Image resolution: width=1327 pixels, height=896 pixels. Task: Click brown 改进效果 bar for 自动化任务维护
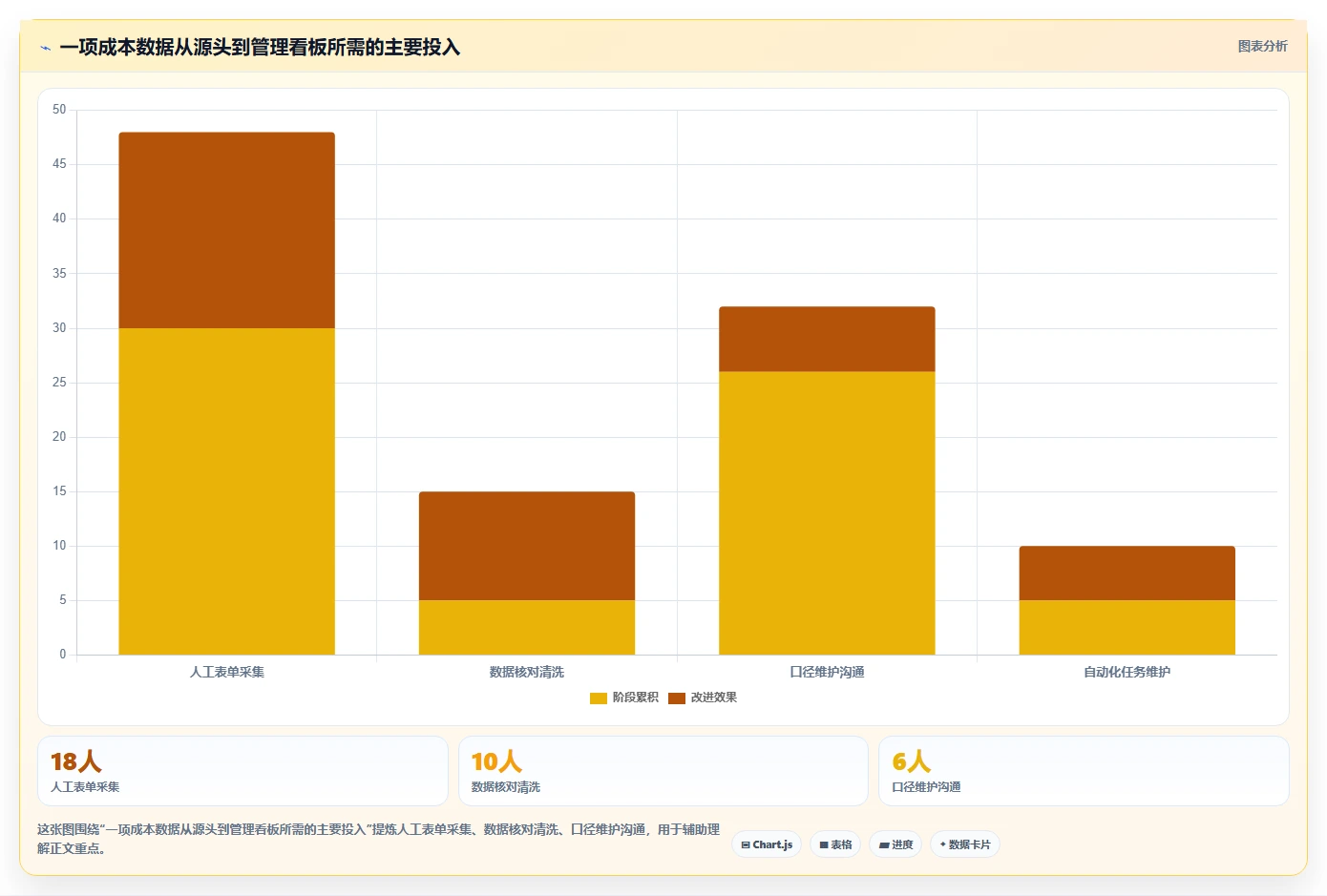click(x=1127, y=573)
